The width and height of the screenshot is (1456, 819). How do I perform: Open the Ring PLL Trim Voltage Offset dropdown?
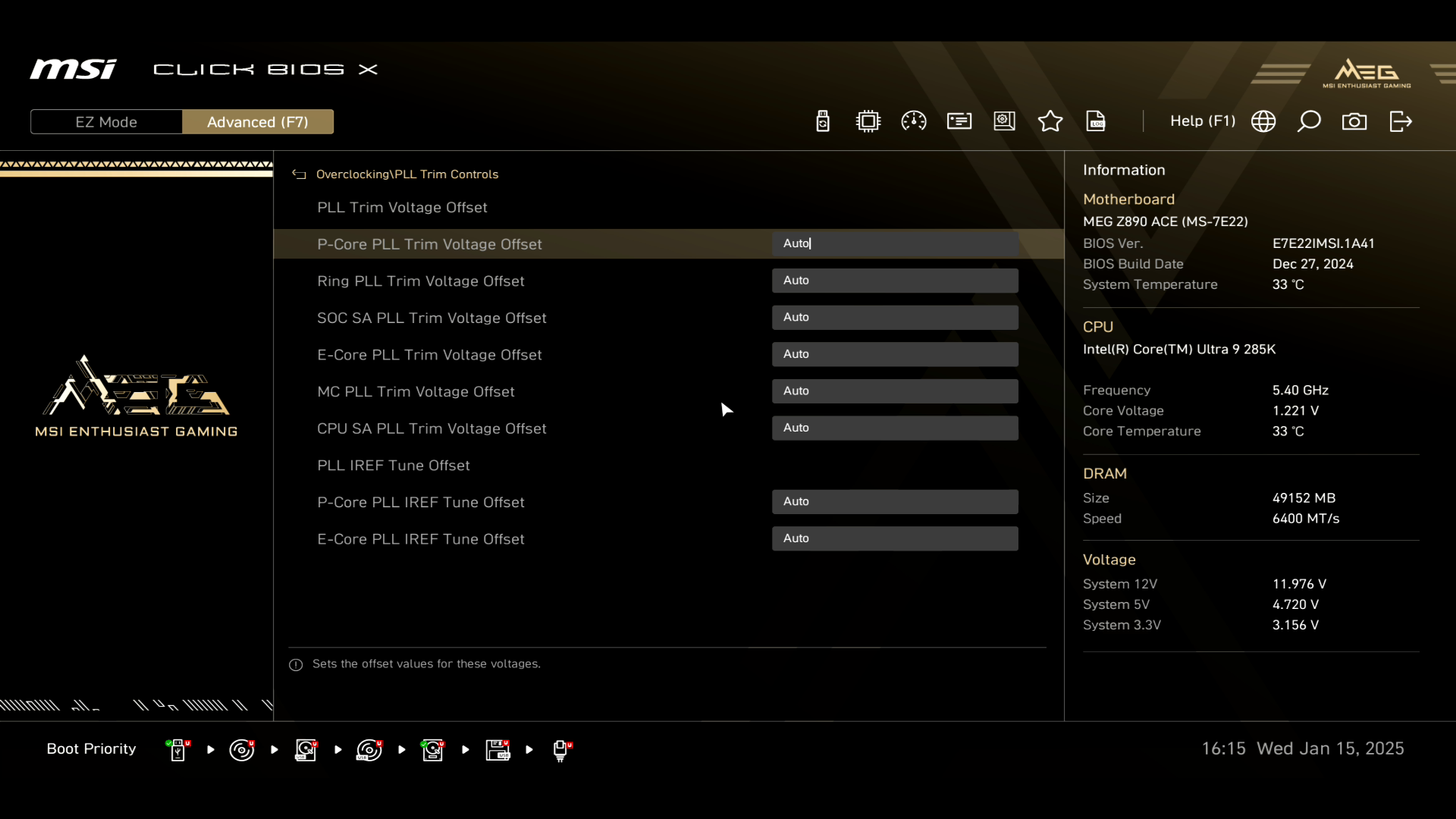tap(895, 281)
